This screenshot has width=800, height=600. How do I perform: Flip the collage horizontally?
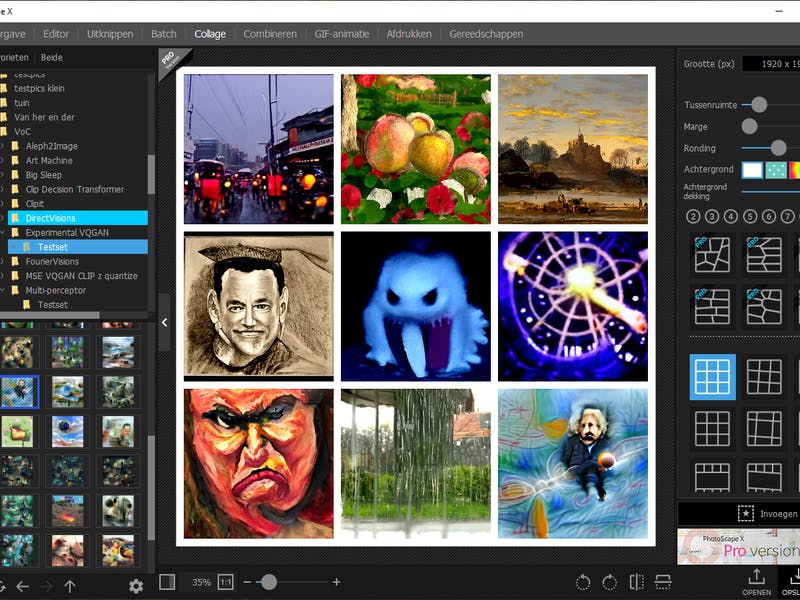point(636,582)
